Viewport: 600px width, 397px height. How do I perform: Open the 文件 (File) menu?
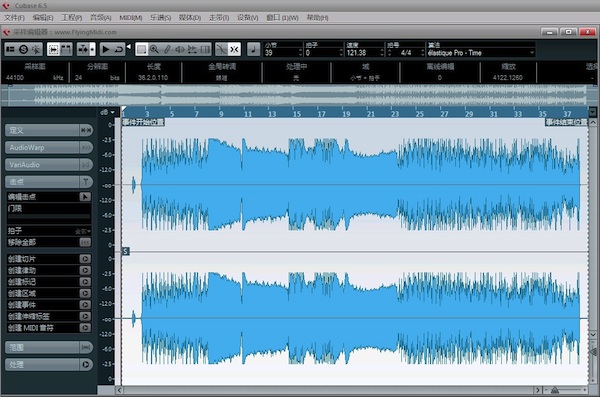tap(14, 18)
